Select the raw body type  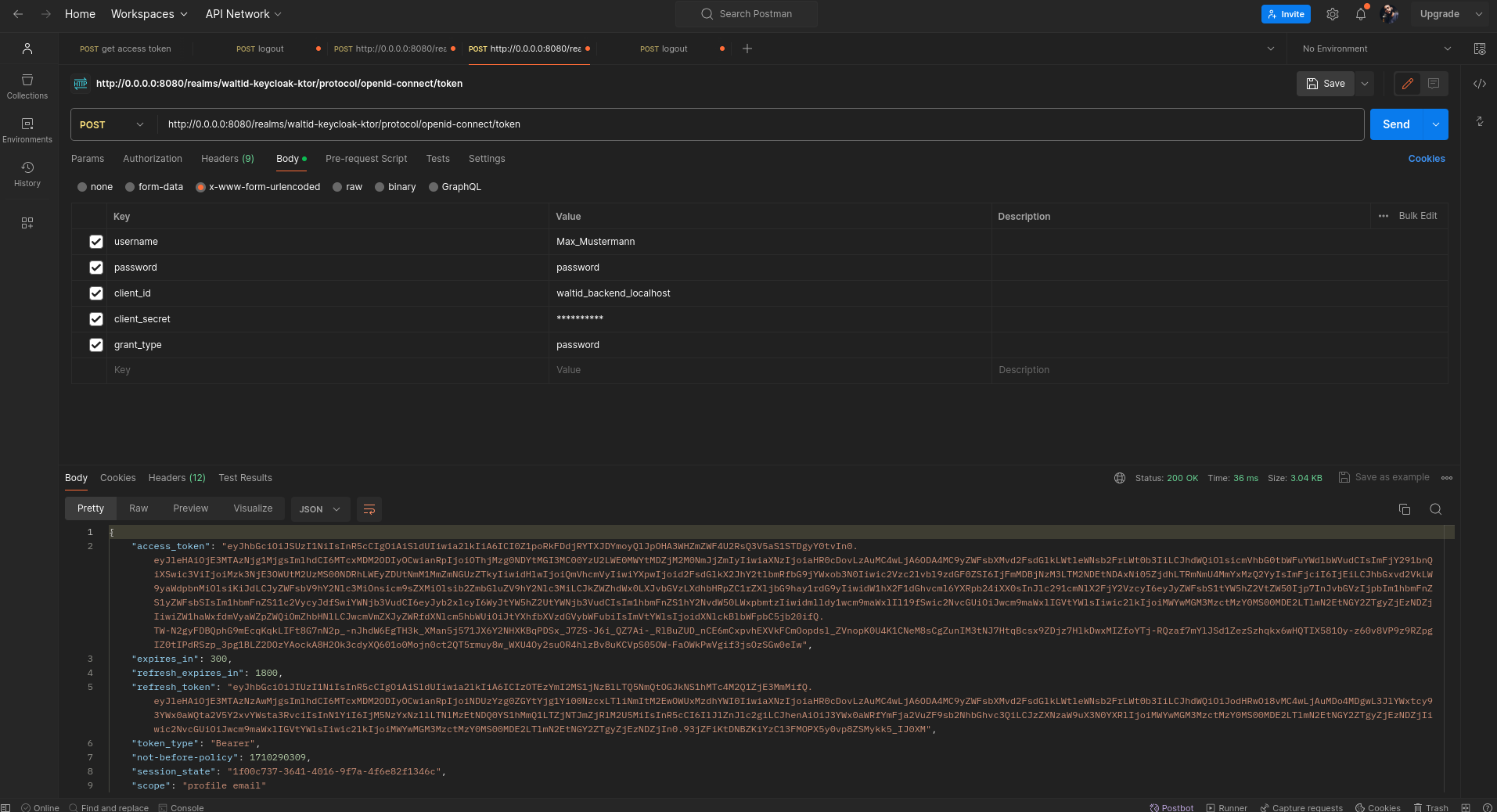[337, 187]
